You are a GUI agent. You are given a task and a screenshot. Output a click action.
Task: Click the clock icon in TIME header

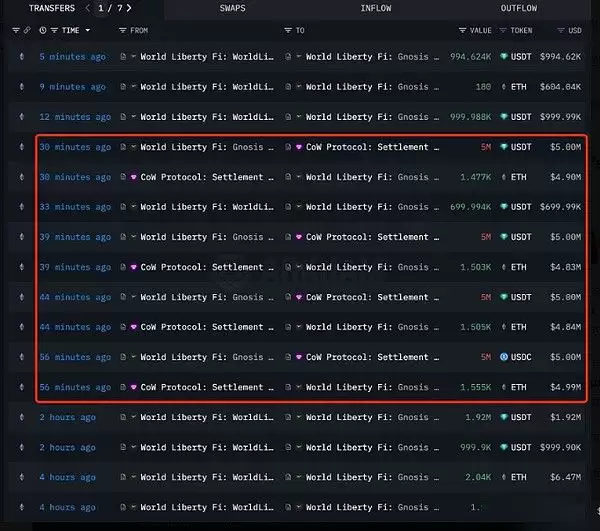[x=43, y=30]
